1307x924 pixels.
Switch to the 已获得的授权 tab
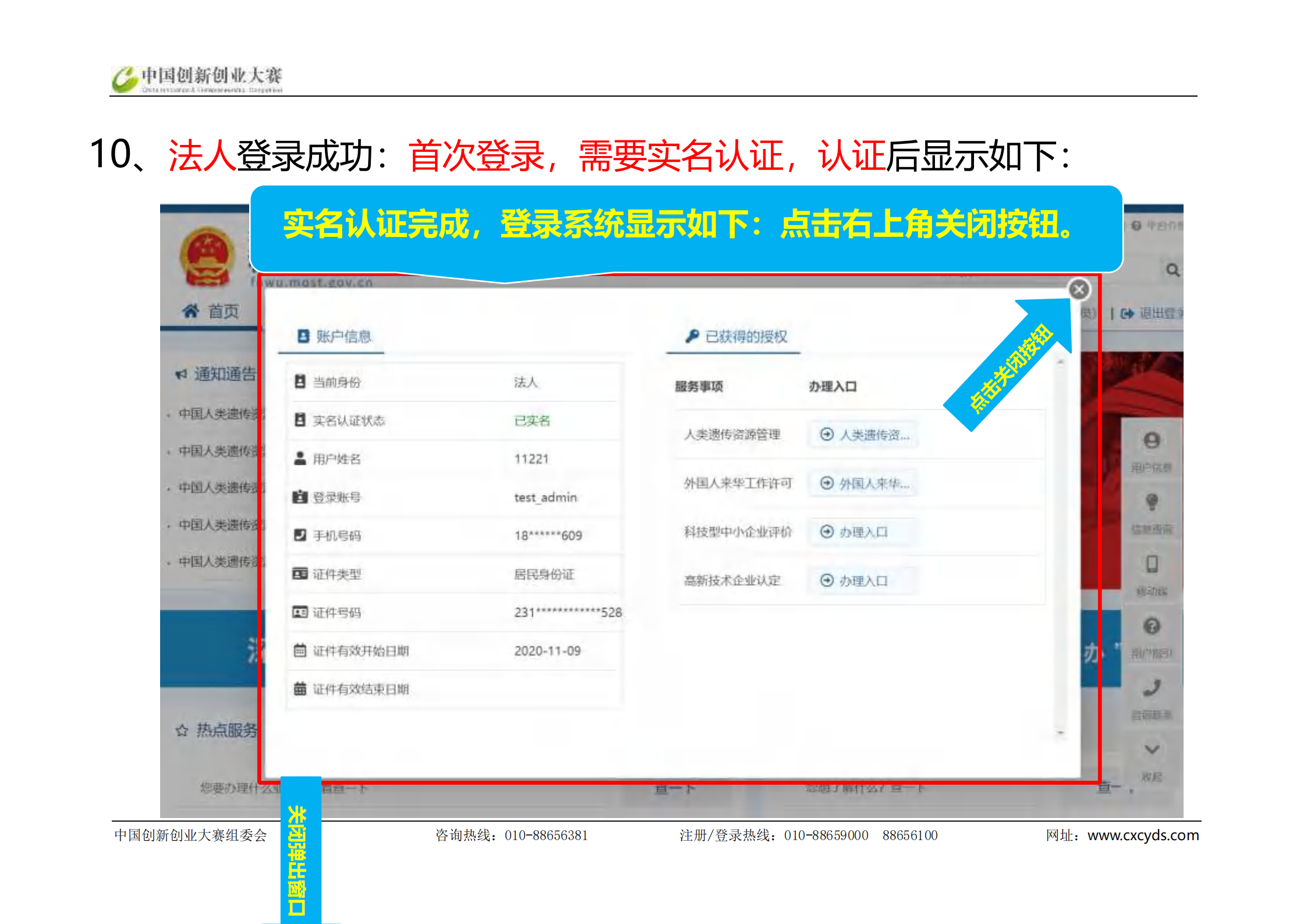pos(736,337)
